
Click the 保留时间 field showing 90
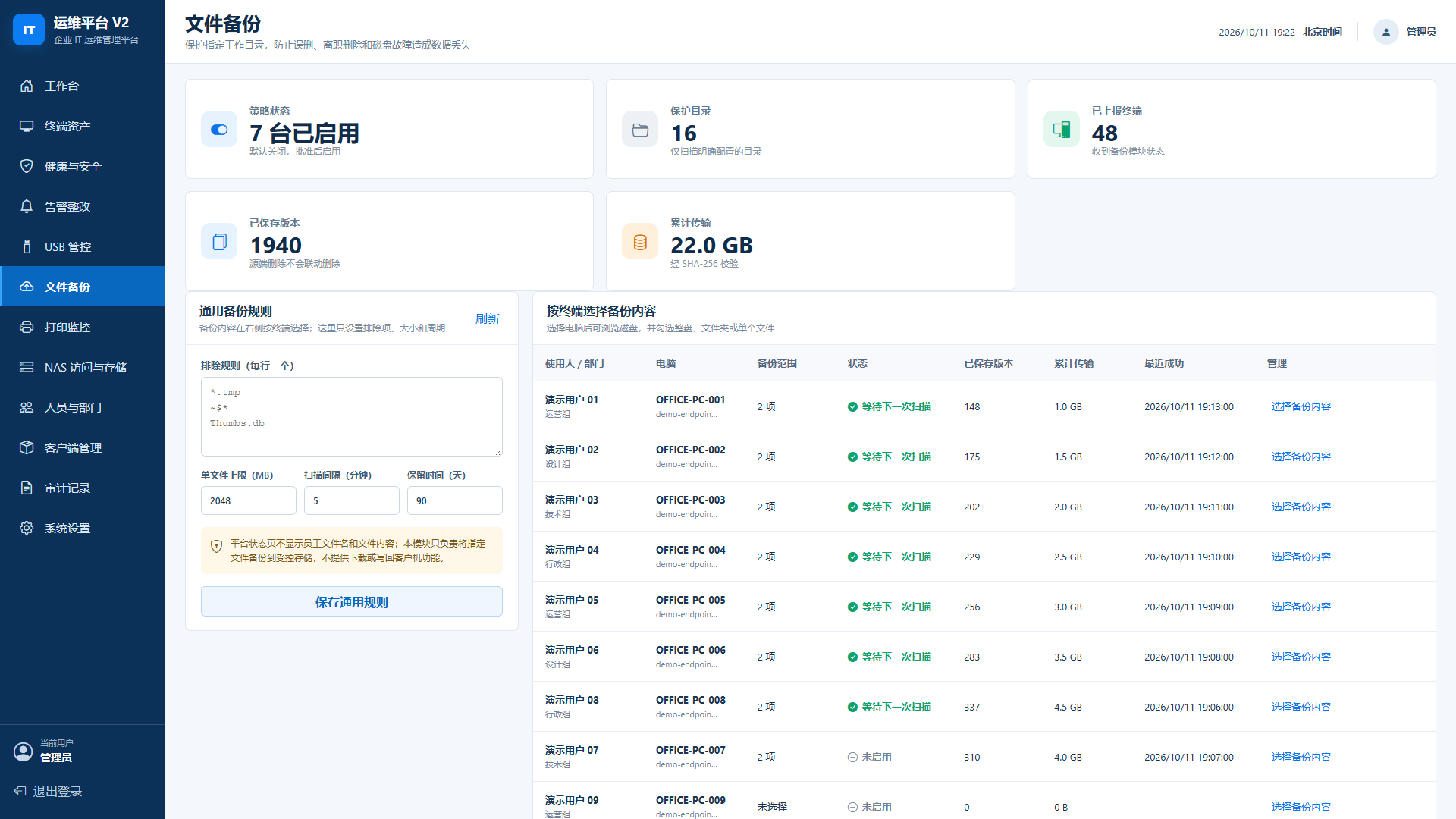point(455,500)
